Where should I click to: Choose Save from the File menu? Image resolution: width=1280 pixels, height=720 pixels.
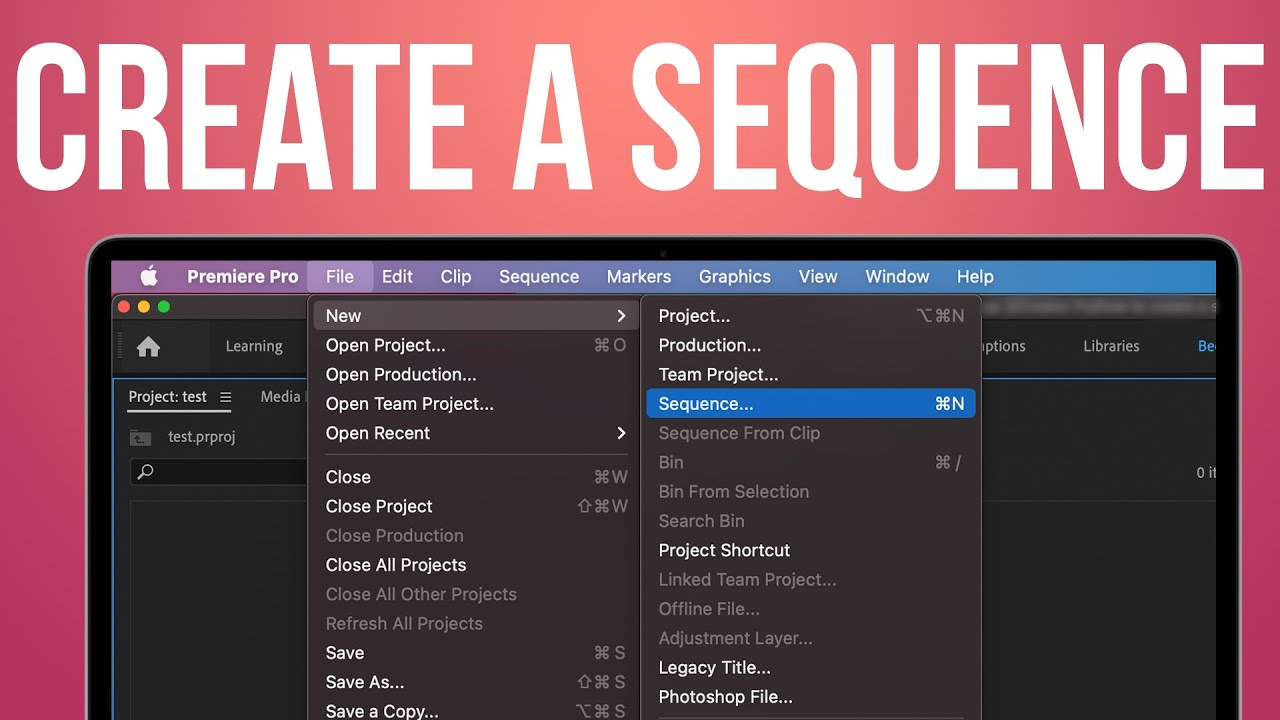pos(474,653)
